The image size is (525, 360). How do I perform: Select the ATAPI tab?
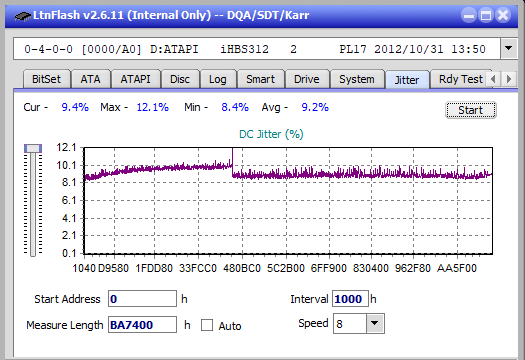135,79
